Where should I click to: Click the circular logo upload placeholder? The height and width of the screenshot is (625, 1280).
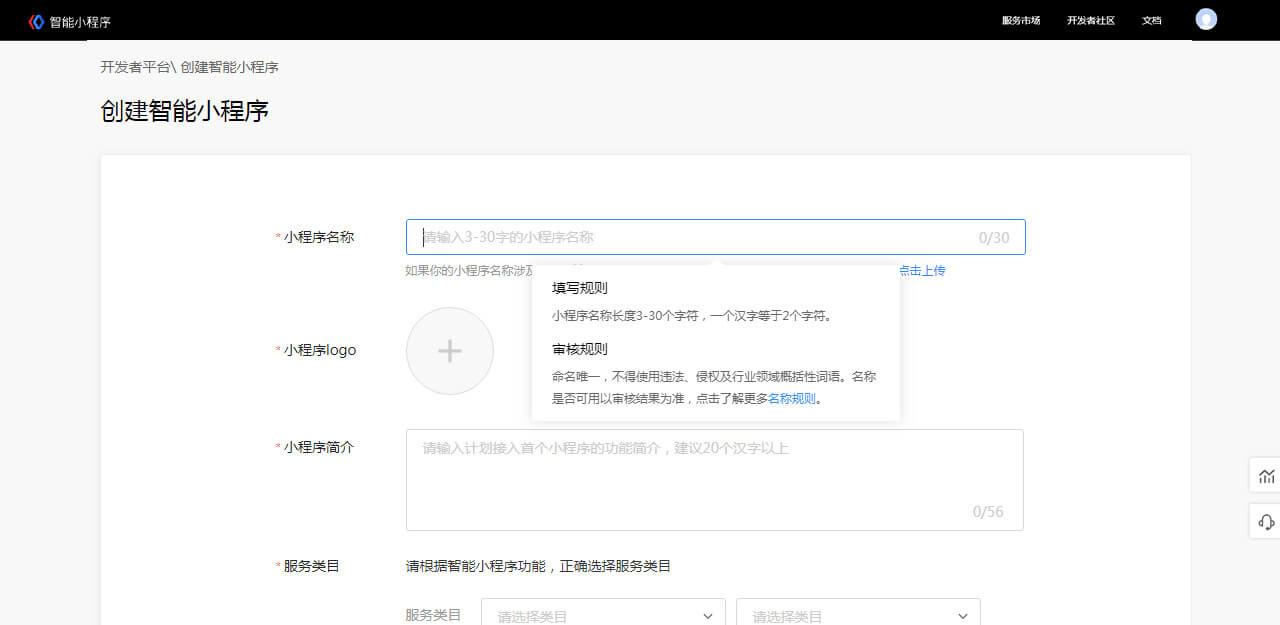[x=450, y=351]
